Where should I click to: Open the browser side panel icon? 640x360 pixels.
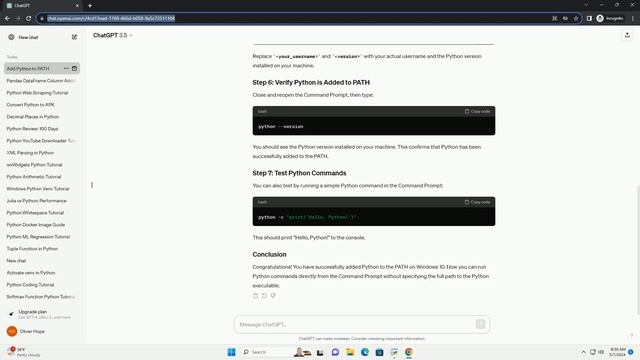point(589,18)
